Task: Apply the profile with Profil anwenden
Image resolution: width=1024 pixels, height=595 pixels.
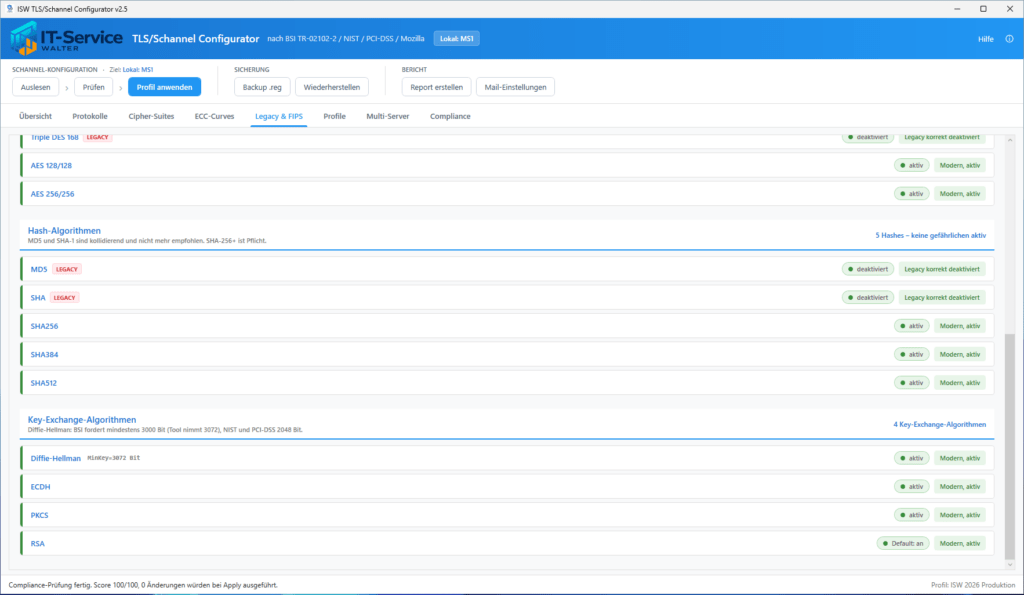Action: click(165, 87)
